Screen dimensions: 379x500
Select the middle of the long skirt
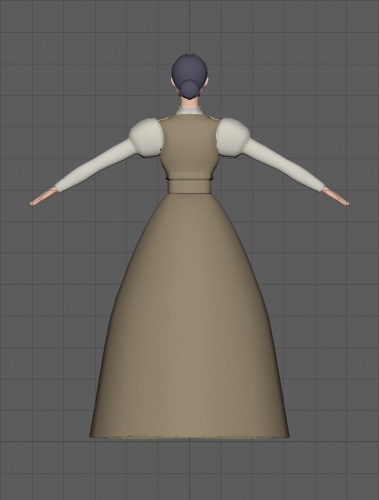pyautogui.click(x=189, y=313)
